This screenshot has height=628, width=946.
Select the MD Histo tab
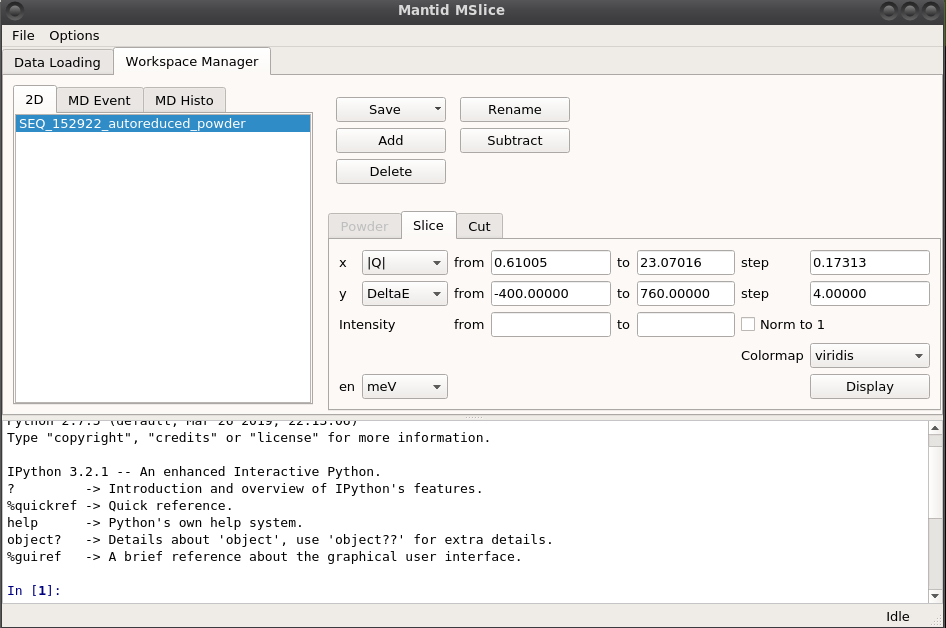(x=184, y=100)
